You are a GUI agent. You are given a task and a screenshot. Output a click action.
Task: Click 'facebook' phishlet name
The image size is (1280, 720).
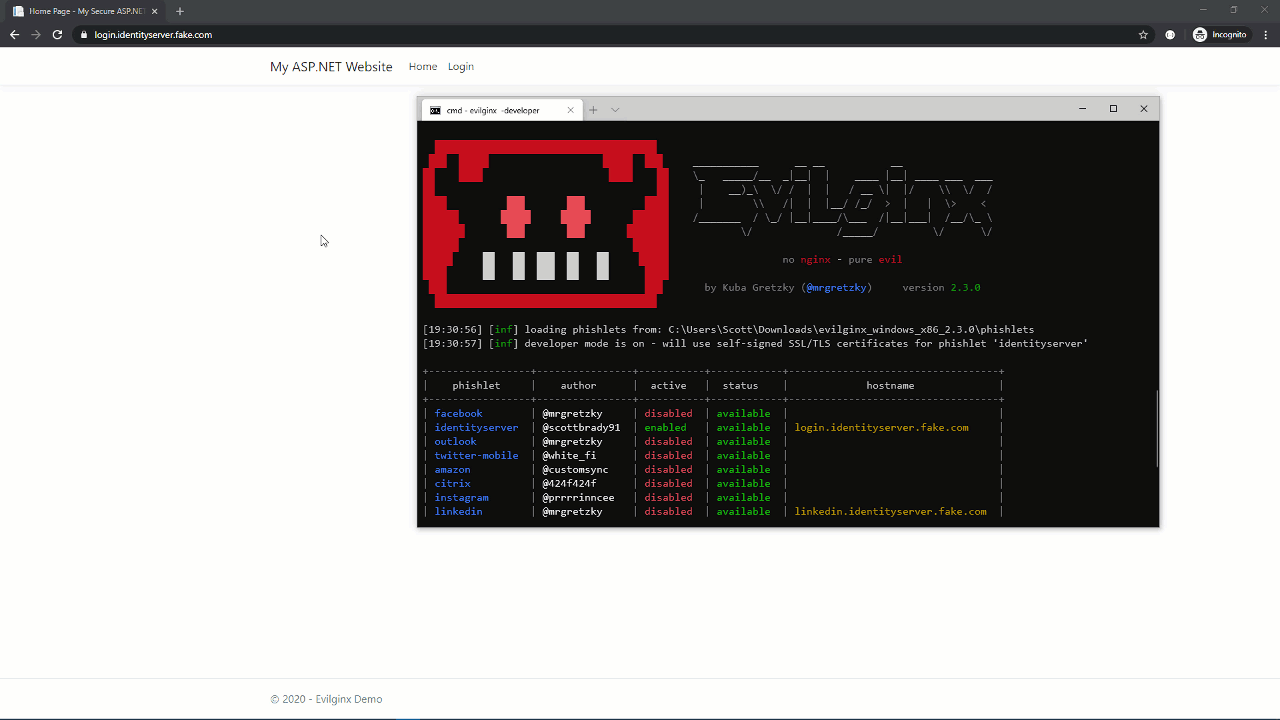pos(458,413)
